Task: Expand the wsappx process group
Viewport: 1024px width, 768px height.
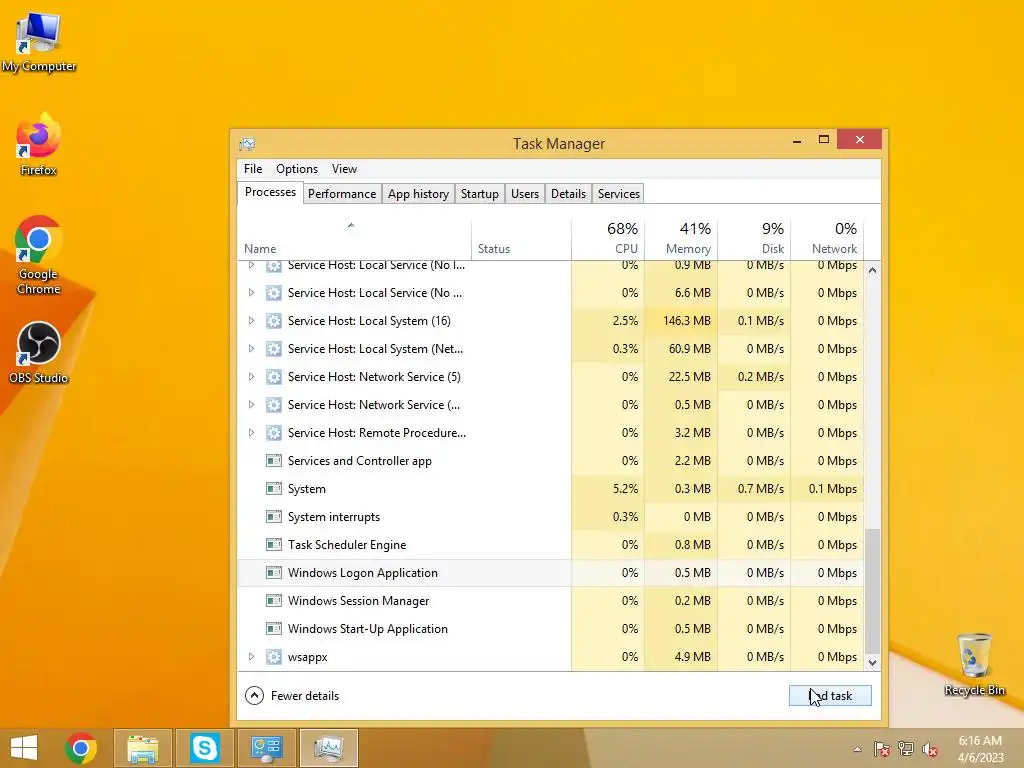Action: (x=251, y=657)
